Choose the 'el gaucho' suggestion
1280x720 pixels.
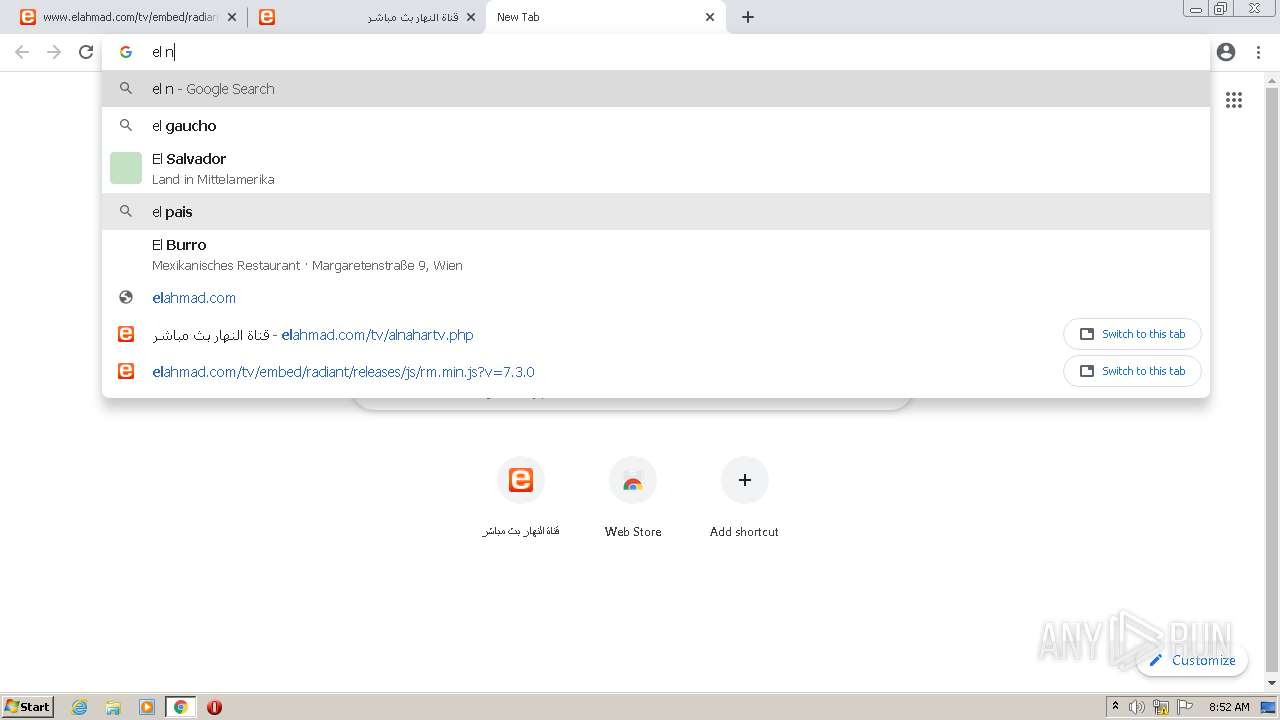click(x=656, y=126)
